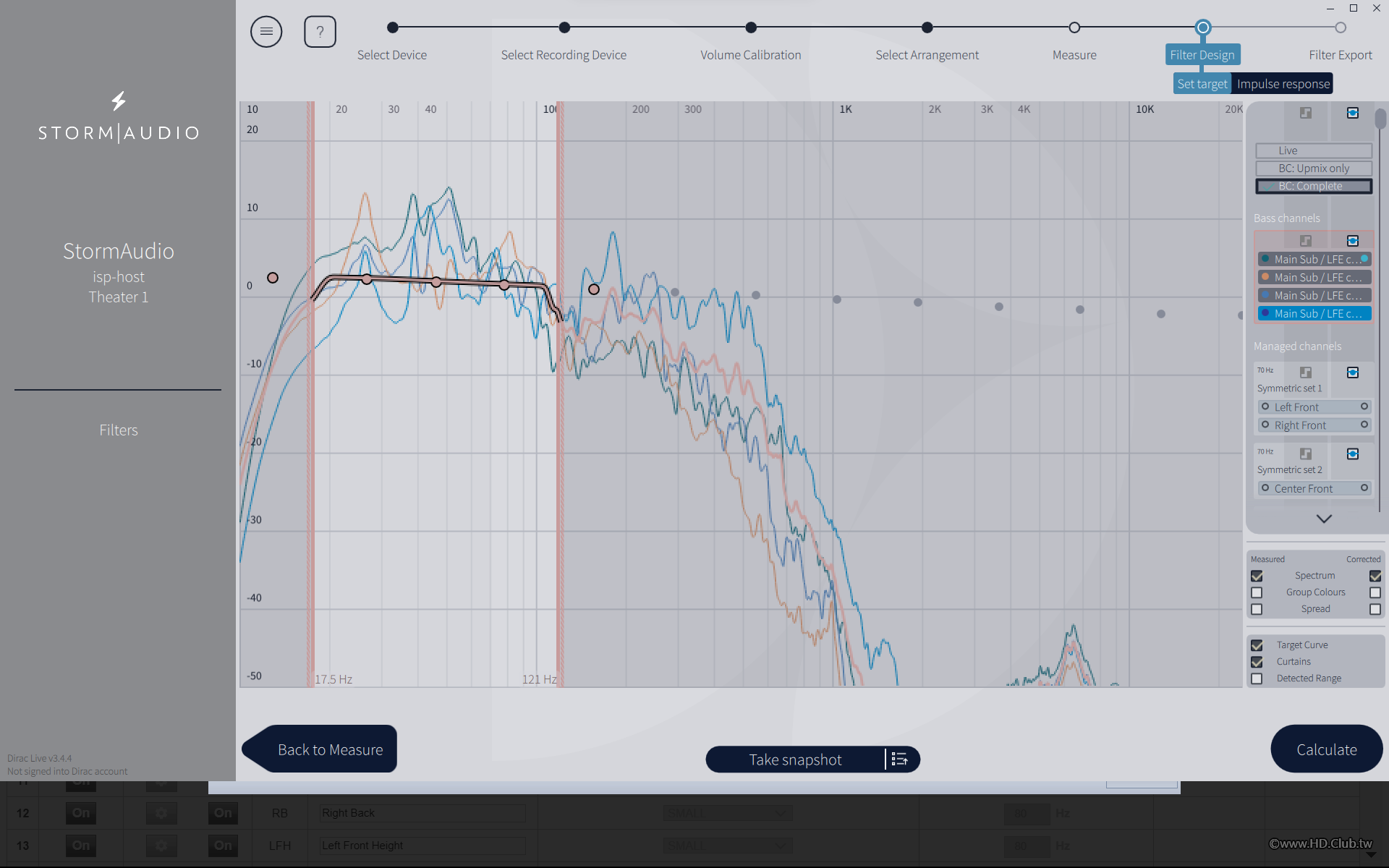The image size is (1389, 868).
Task: Open the snapshot list icon
Action: [x=900, y=759]
